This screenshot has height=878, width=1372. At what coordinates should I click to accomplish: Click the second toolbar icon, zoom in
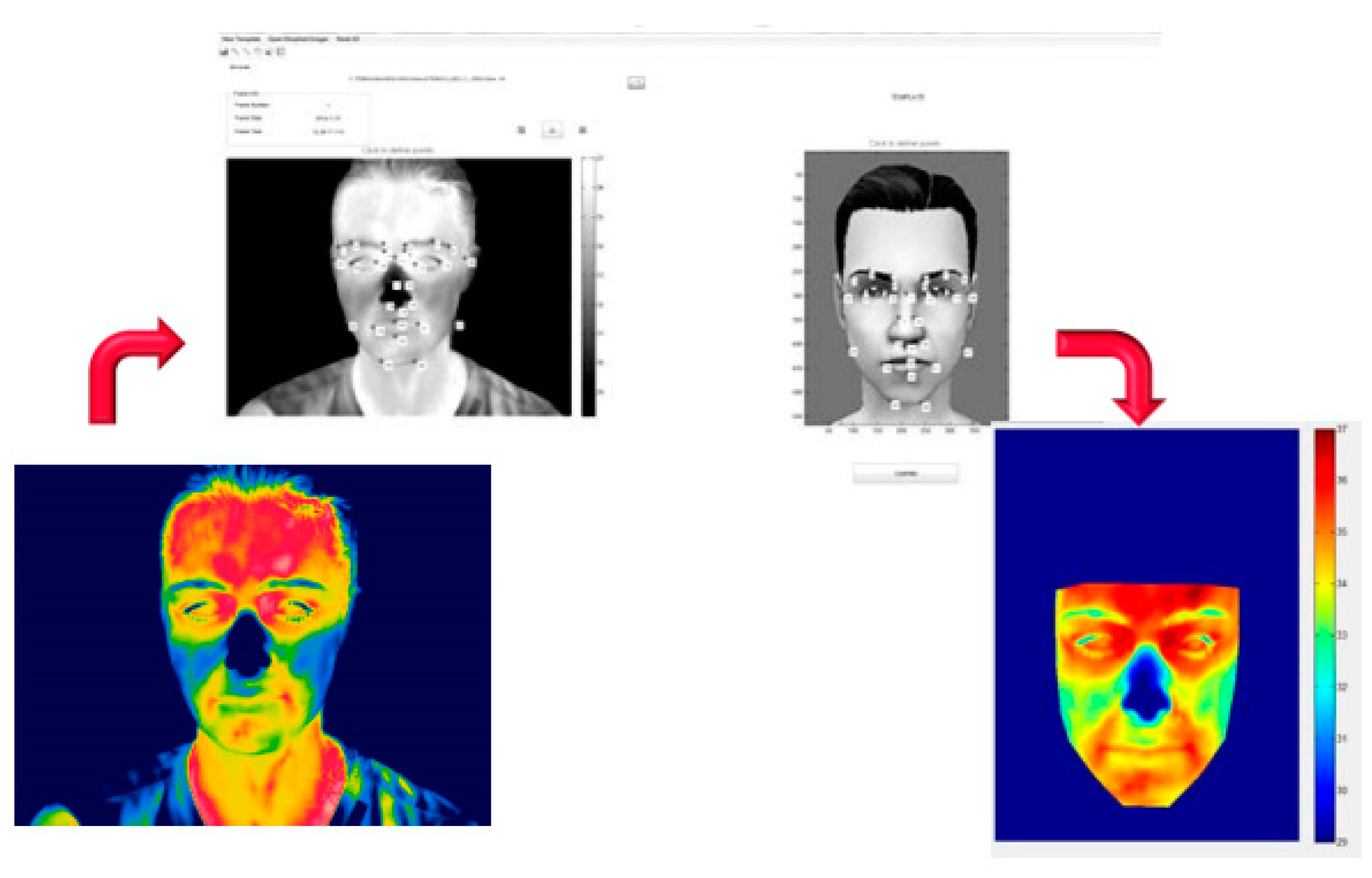tap(236, 52)
